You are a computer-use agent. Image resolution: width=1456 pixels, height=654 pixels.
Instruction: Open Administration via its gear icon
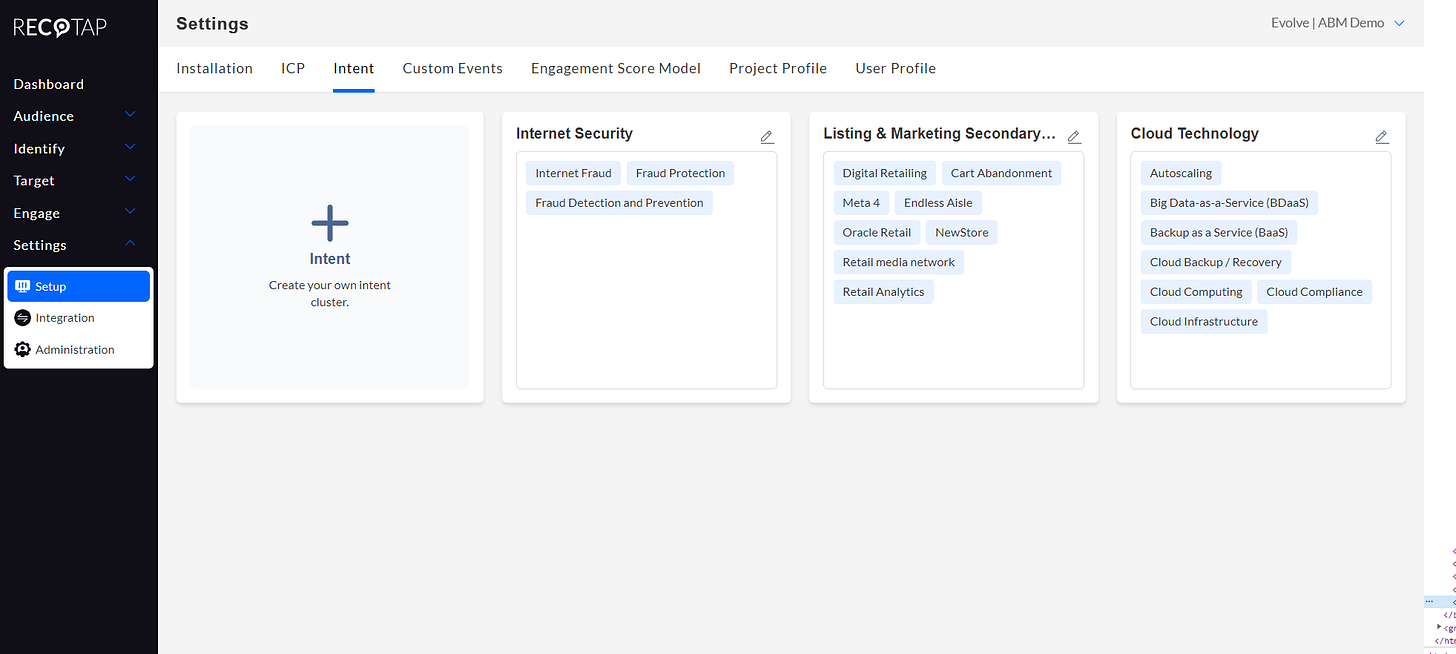click(22, 349)
